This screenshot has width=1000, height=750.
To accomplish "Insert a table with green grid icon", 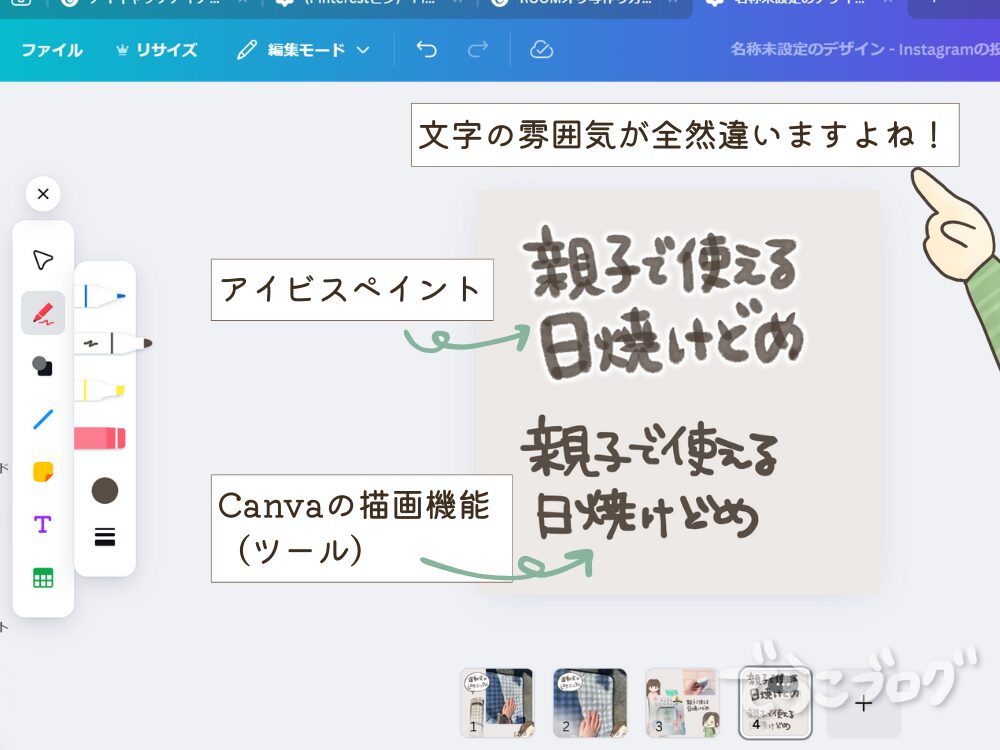I will pos(43,578).
